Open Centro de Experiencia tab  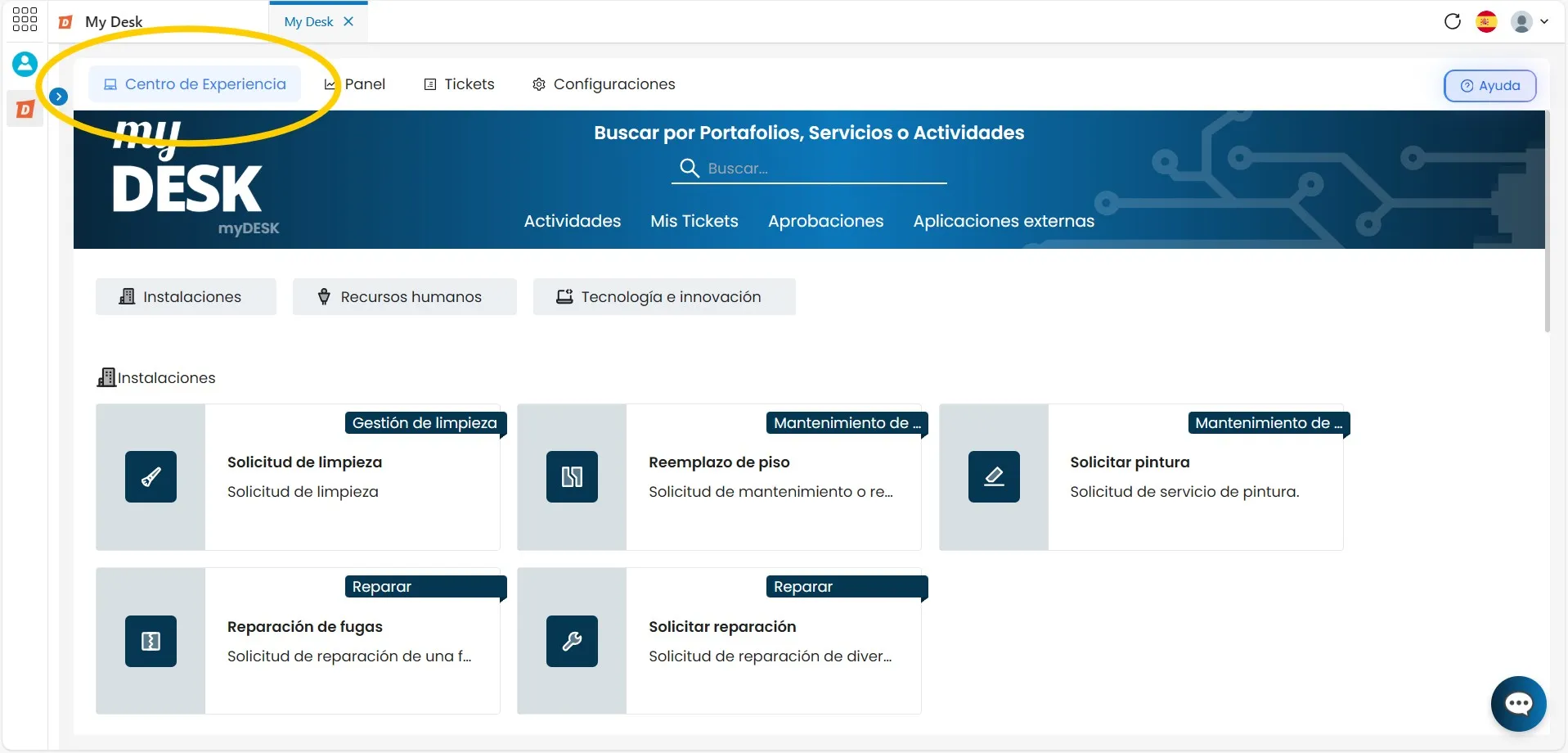click(195, 84)
